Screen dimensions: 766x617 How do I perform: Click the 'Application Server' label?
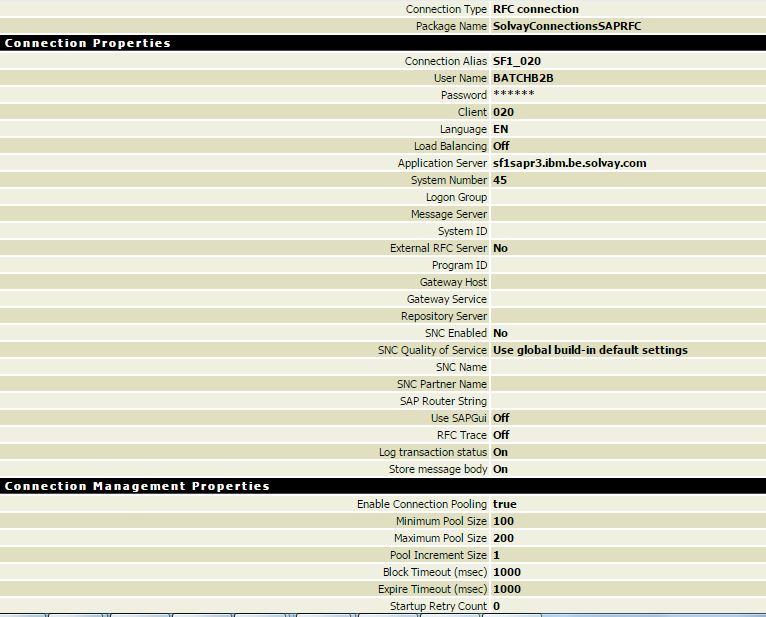(442, 163)
